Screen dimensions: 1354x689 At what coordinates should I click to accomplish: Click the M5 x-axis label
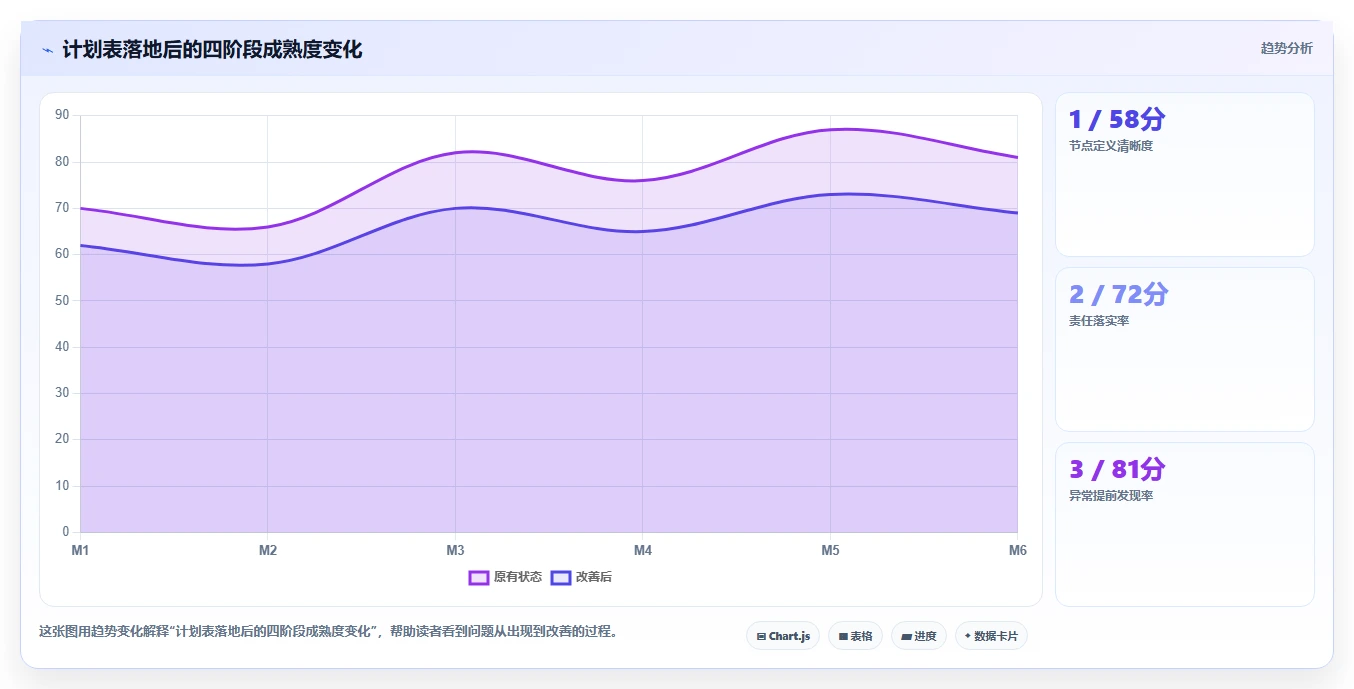(x=830, y=550)
